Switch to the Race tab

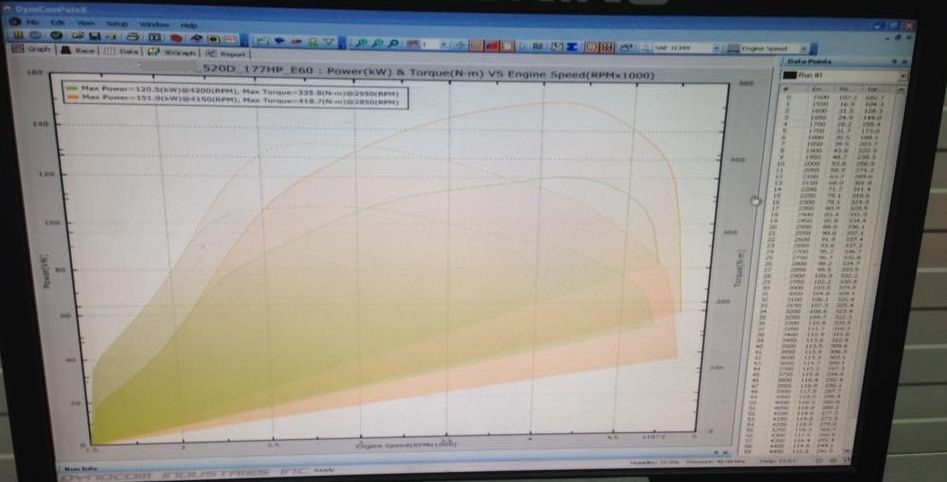pos(79,49)
